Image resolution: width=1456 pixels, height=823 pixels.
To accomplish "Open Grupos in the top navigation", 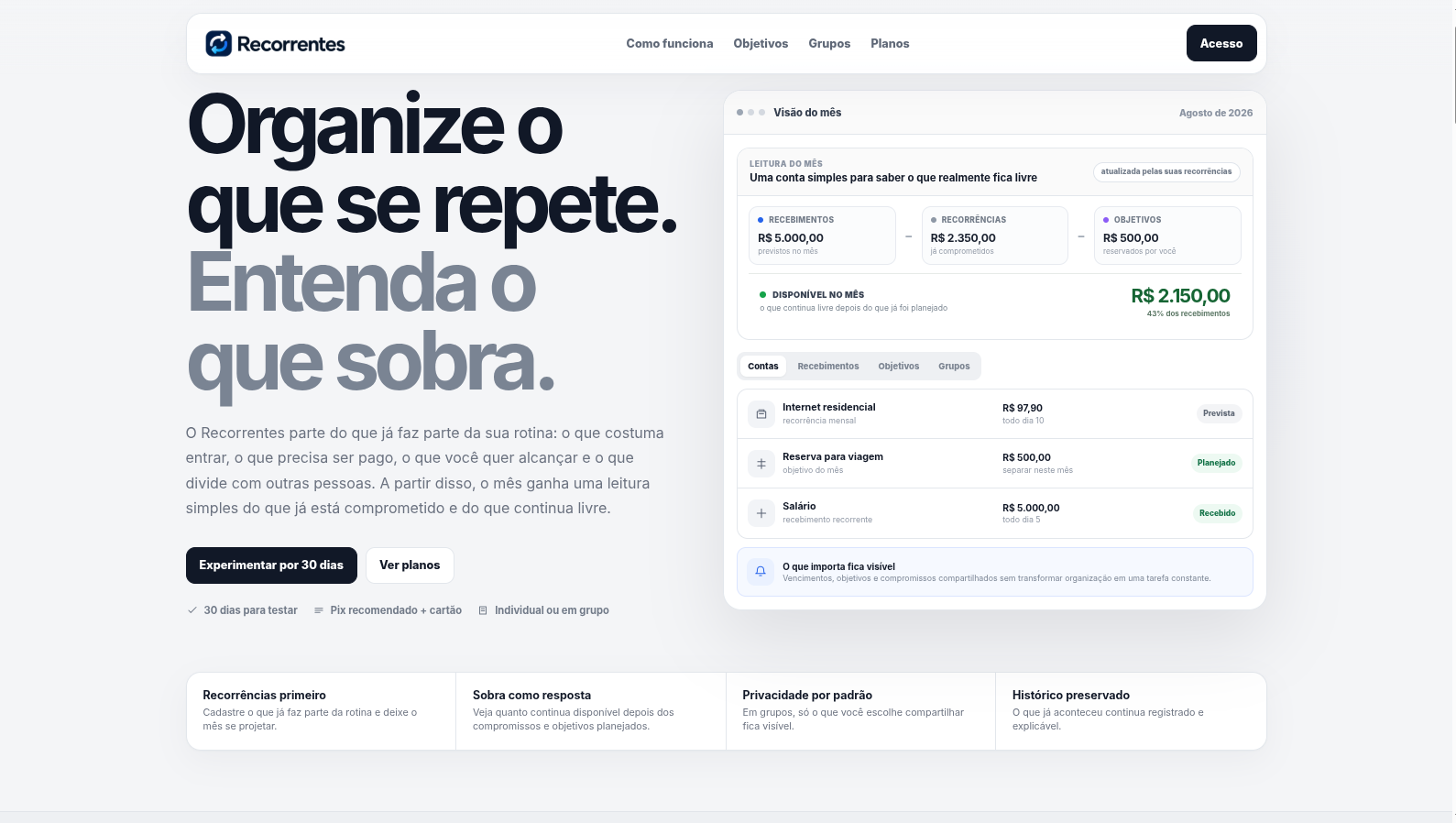I will click(829, 44).
